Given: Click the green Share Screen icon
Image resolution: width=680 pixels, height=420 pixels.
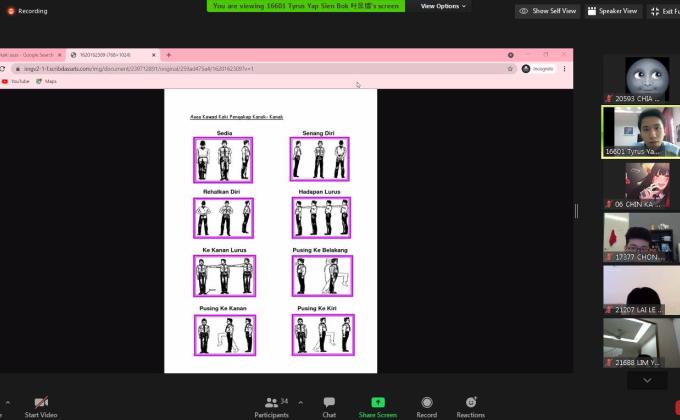Looking at the screenshot, I should click(x=378, y=402).
